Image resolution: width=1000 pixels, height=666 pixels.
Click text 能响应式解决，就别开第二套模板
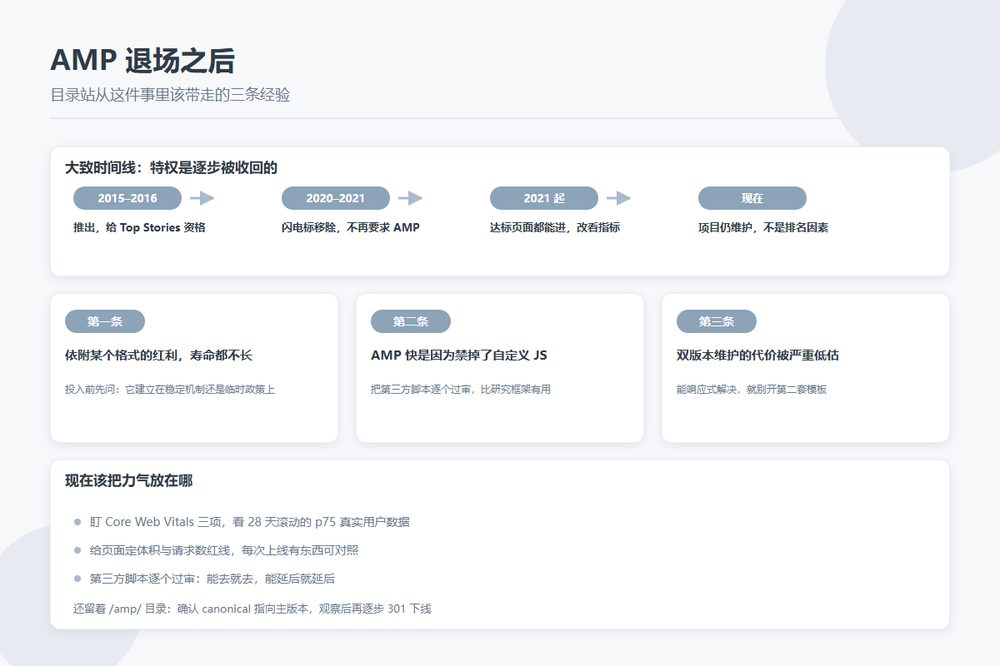click(x=751, y=389)
